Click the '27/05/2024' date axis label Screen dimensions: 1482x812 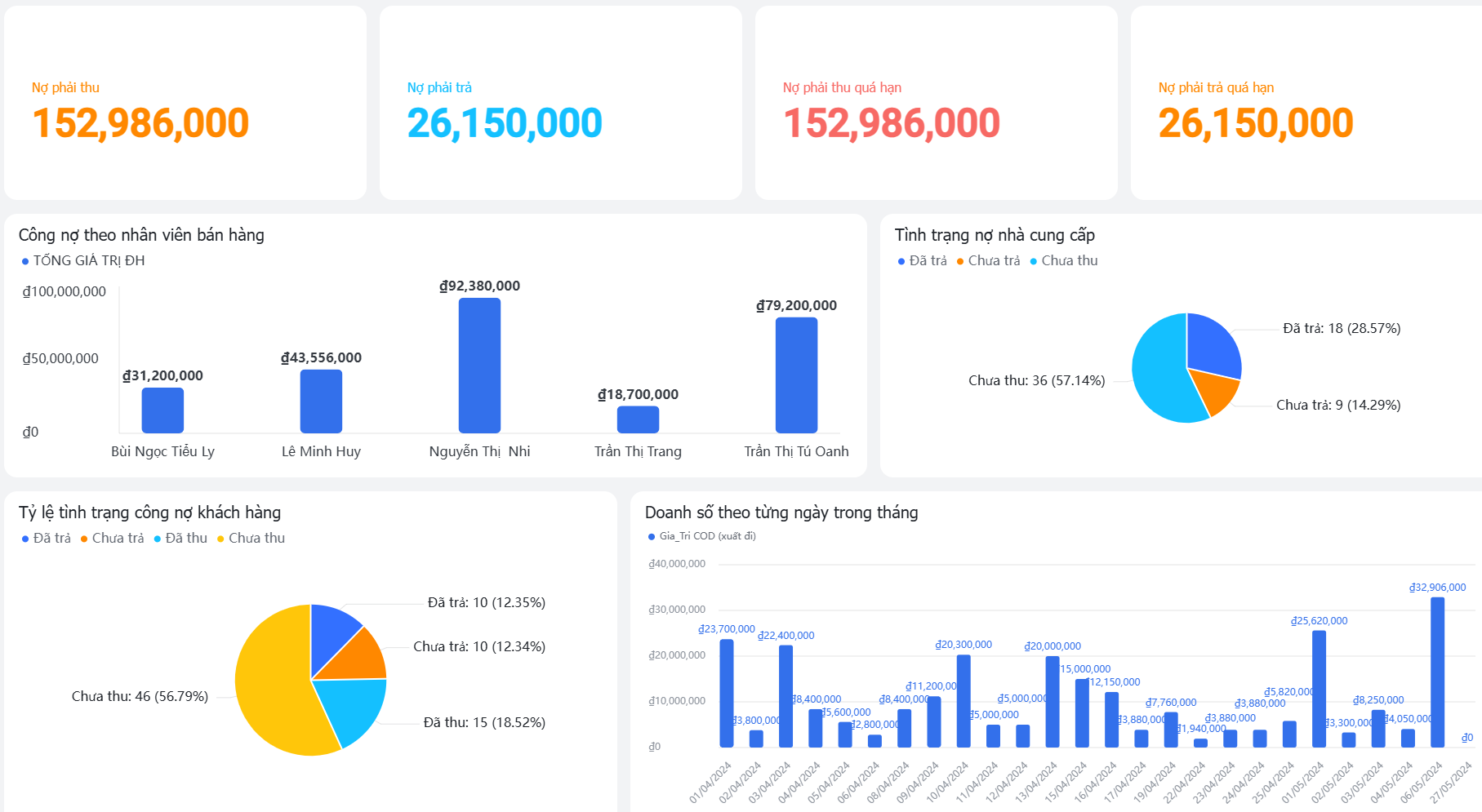pyautogui.click(x=1450, y=782)
